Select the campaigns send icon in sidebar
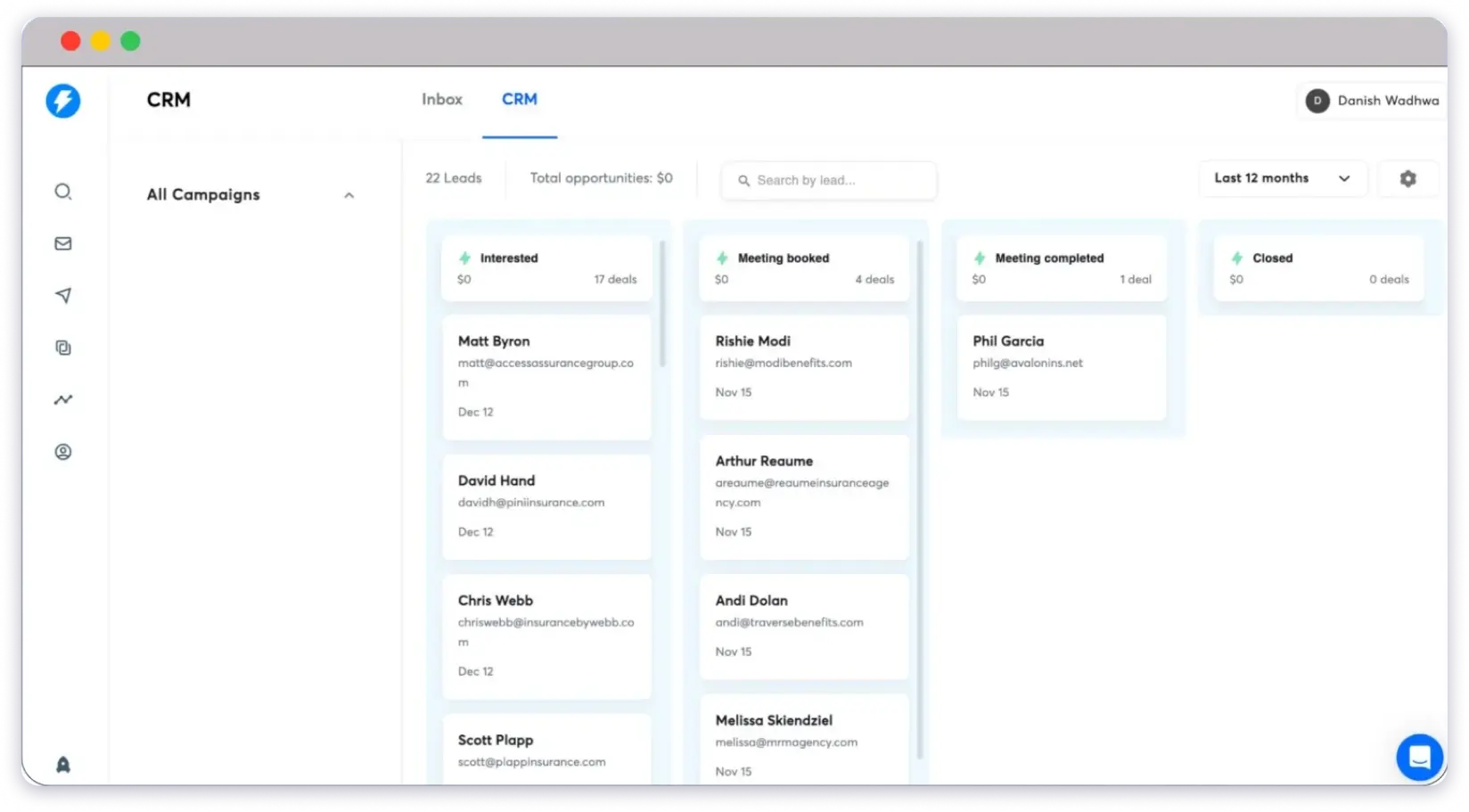Image resolution: width=1469 pixels, height=812 pixels. (x=62, y=295)
